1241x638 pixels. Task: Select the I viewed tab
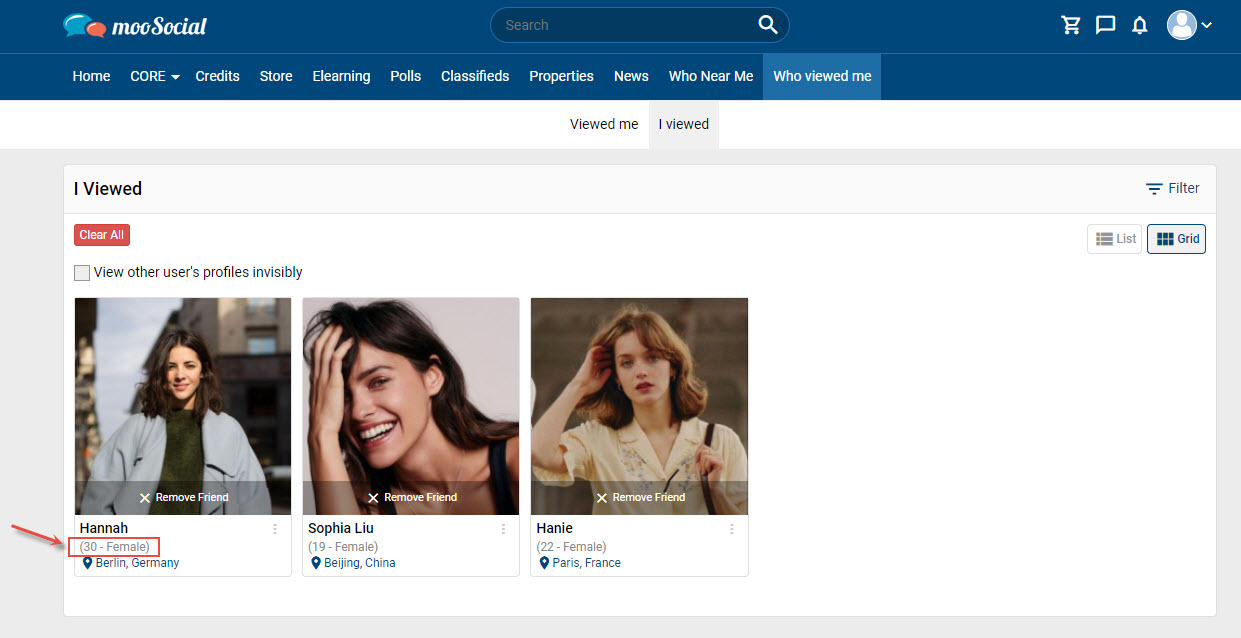(683, 124)
